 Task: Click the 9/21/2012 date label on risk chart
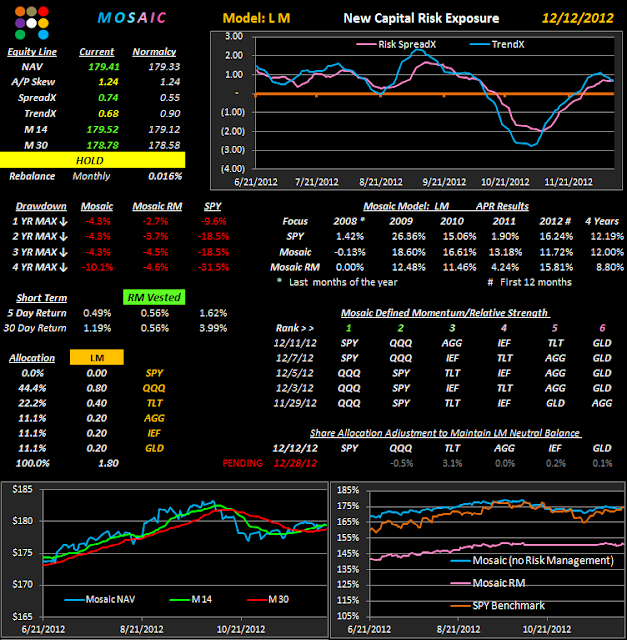click(x=444, y=182)
